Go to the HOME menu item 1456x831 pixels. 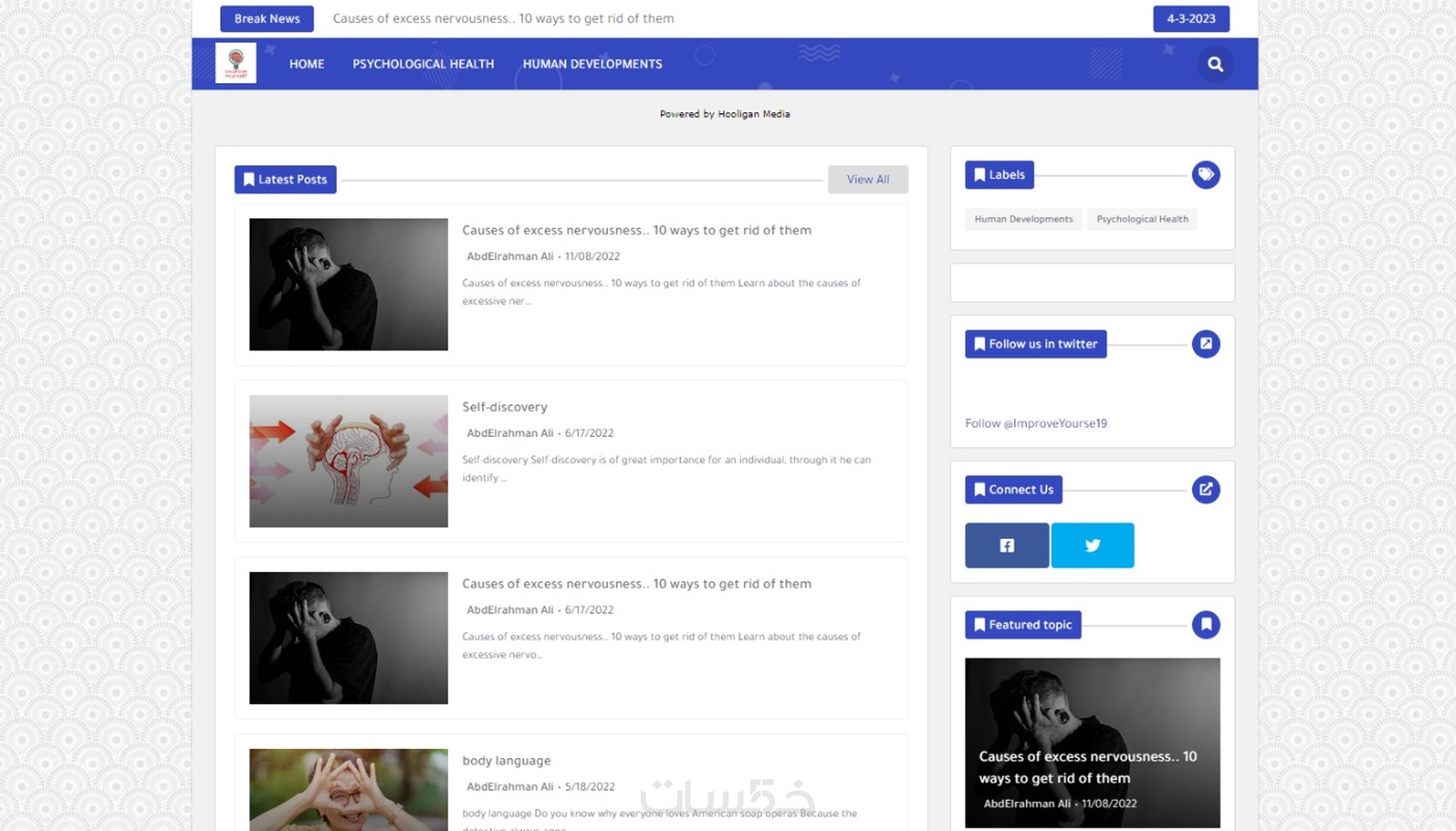pos(307,64)
